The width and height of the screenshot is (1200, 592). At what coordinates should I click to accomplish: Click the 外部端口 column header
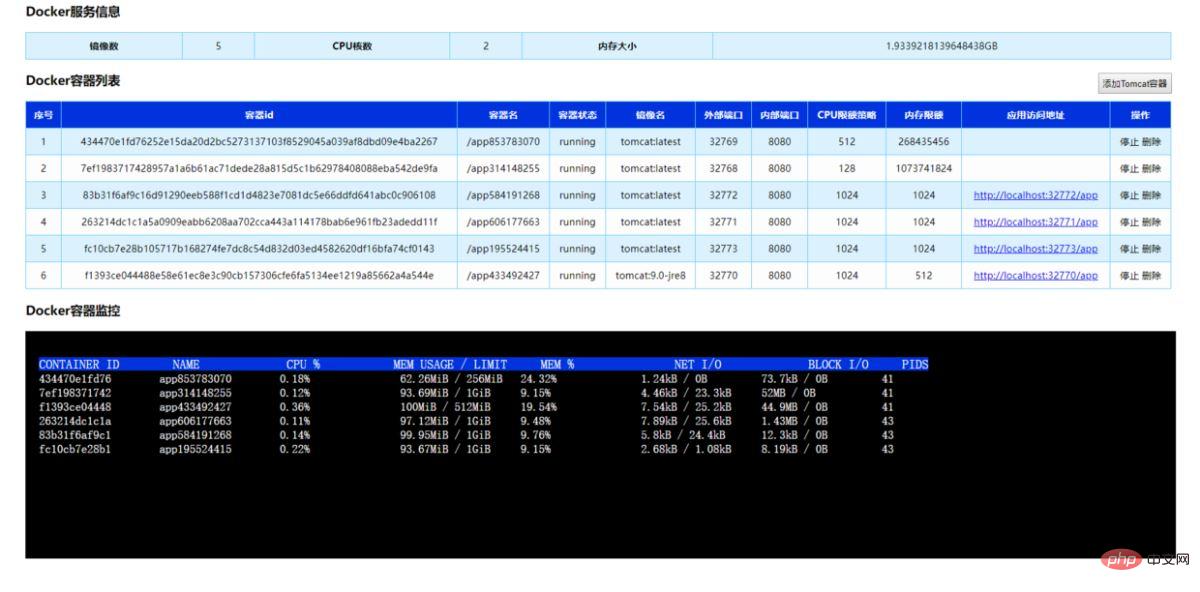click(x=723, y=115)
